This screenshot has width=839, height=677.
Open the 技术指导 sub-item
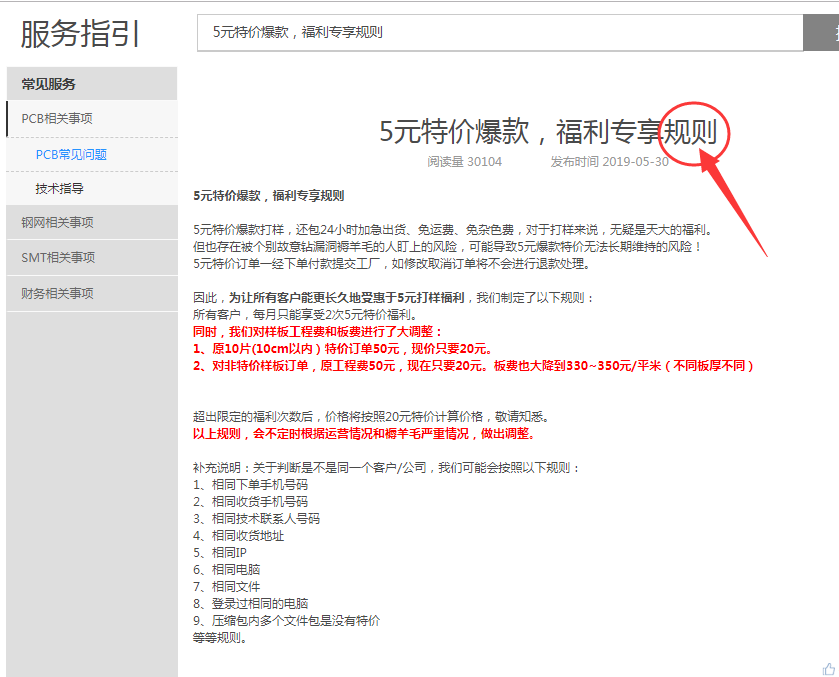[60, 188]
